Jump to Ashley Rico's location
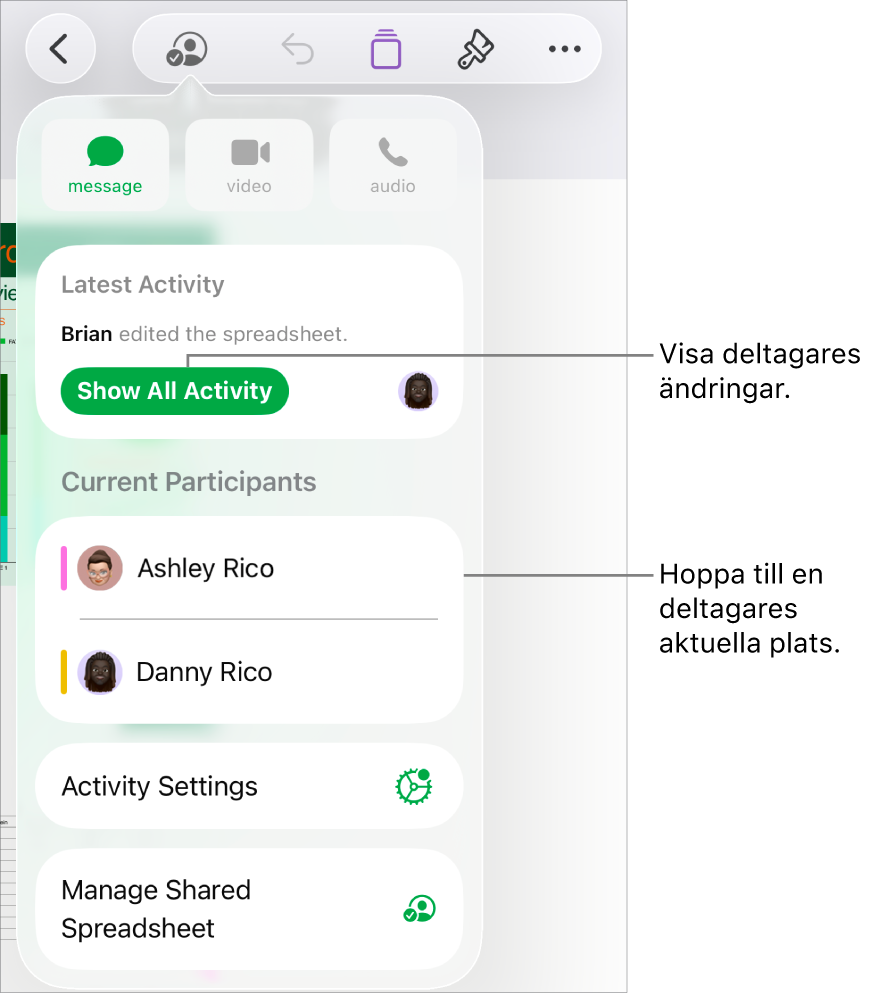This screenshot has width=880, height=995. [x=249, y=569]
